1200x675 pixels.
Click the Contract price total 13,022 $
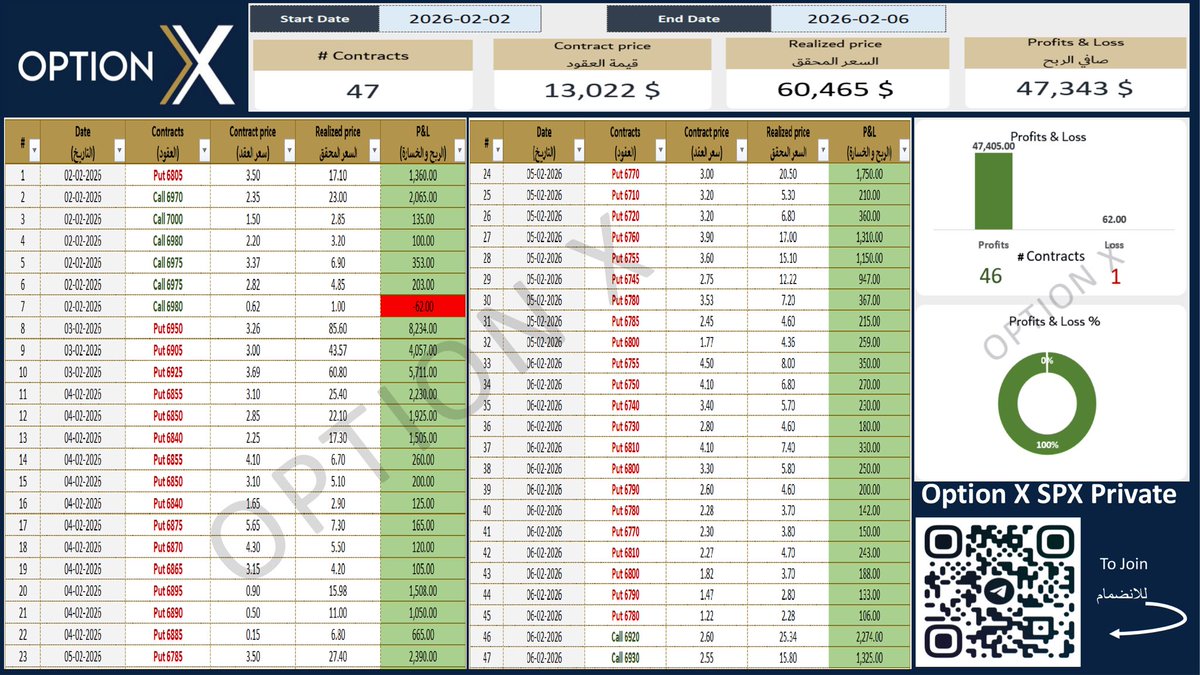tap(601, 90)
